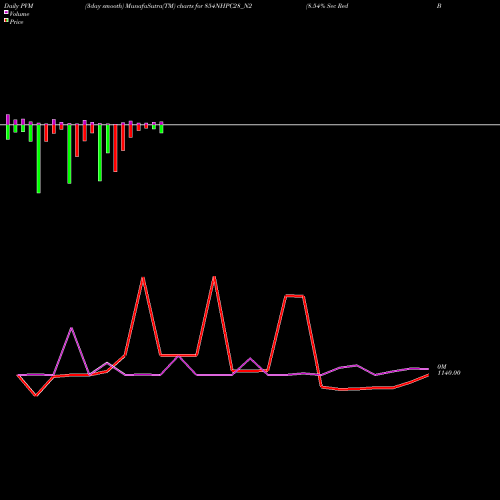Screen dimensions: 500x500
Task: Click the tallest red volume bar
Action: (x=115, y=148)
